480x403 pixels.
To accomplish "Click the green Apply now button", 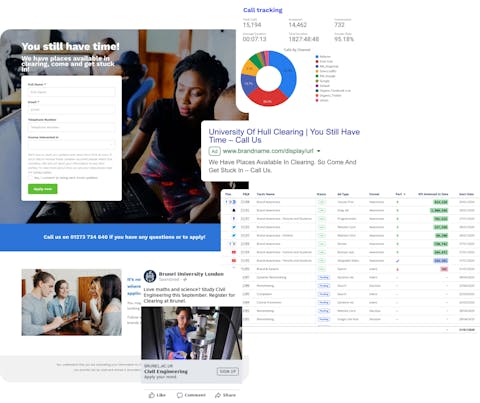I will [x=43, y=189].
